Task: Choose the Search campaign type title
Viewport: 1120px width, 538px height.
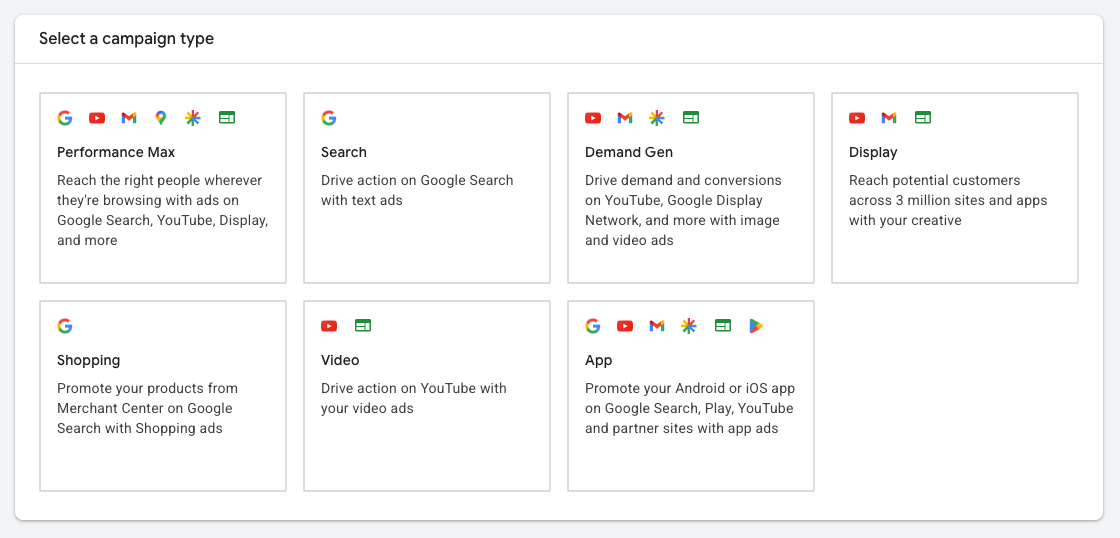Action: coord(344,152)
